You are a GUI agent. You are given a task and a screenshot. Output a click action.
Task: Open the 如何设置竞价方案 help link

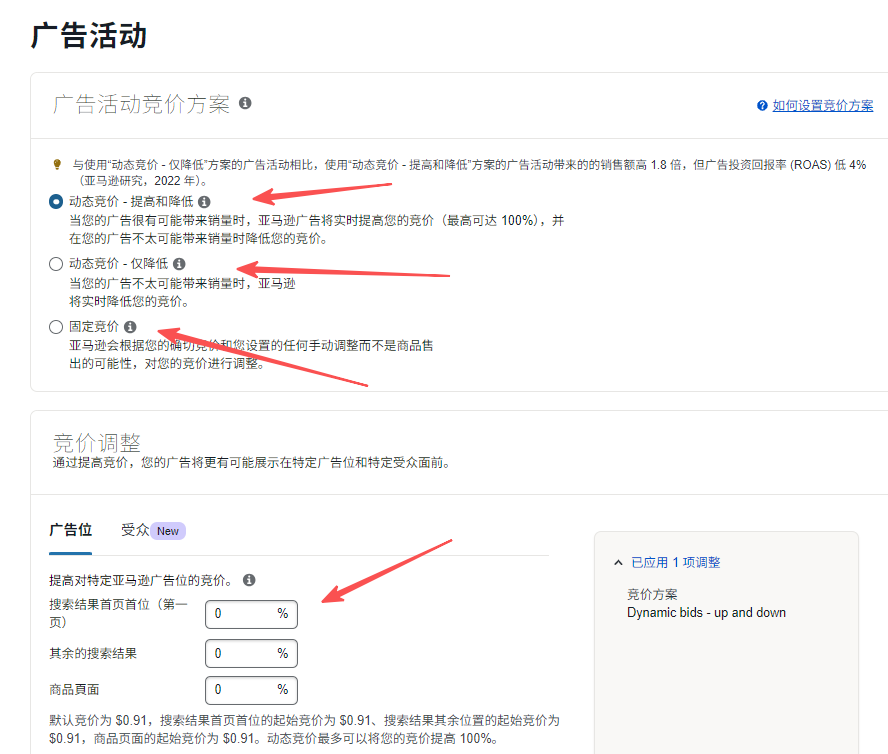(x=822, y=106)
